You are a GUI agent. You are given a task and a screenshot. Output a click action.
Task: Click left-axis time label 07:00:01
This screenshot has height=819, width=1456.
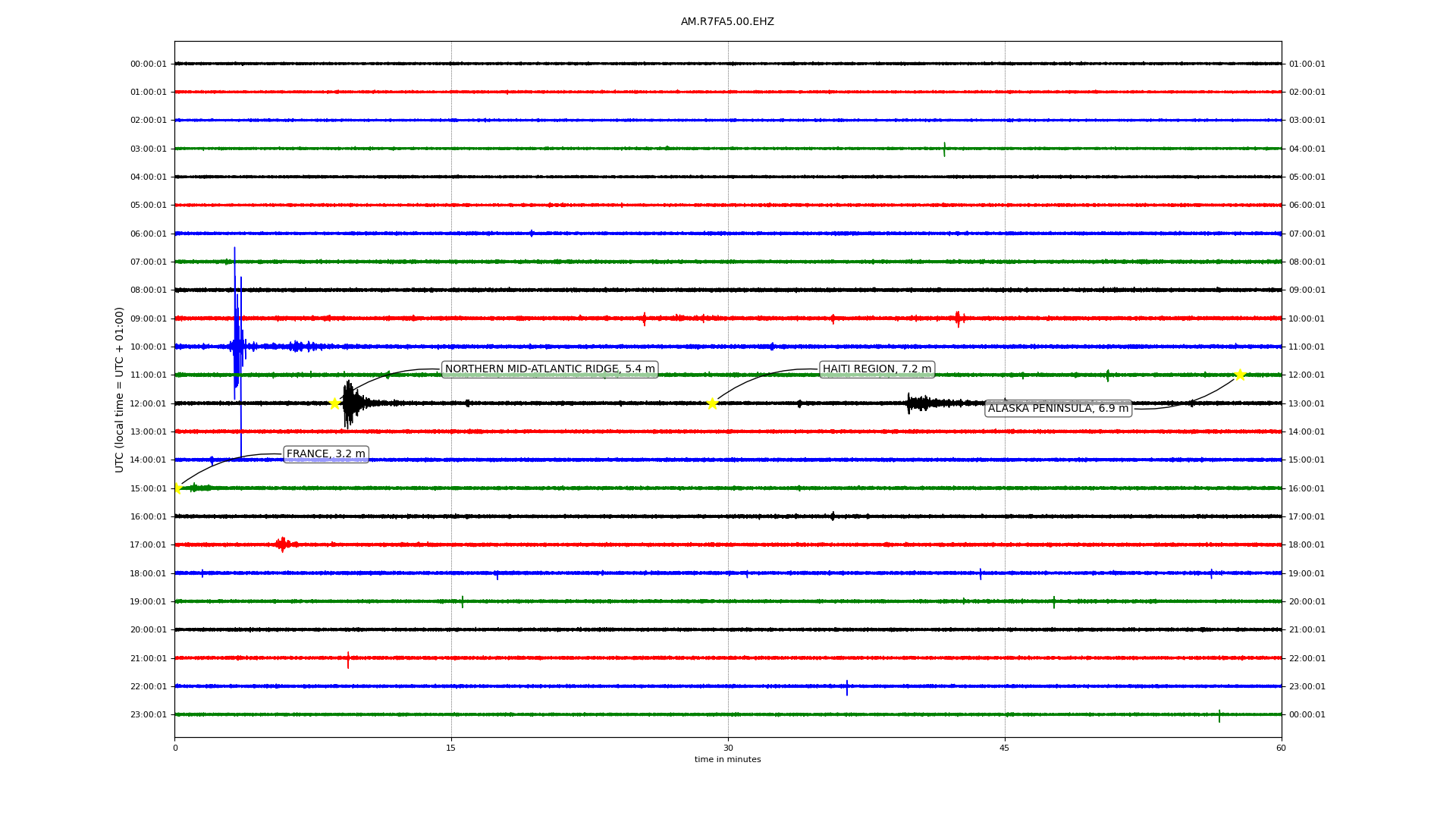(x=149, y=262)
